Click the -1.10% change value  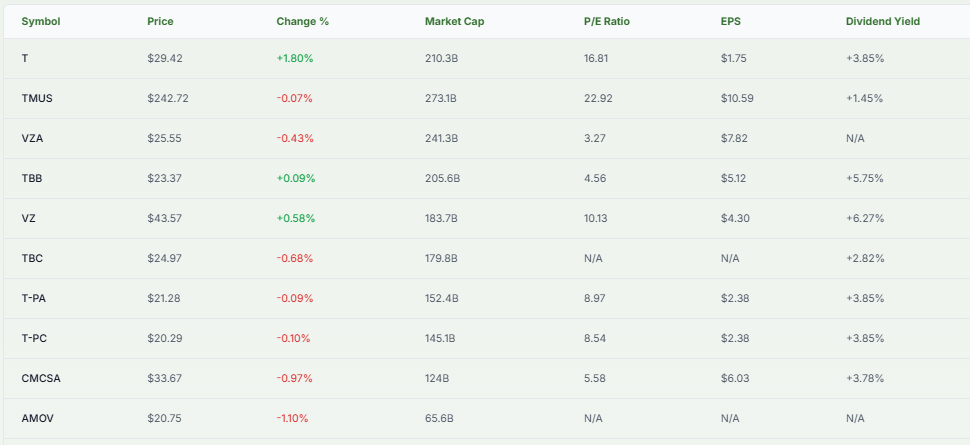tap(293, 418)
